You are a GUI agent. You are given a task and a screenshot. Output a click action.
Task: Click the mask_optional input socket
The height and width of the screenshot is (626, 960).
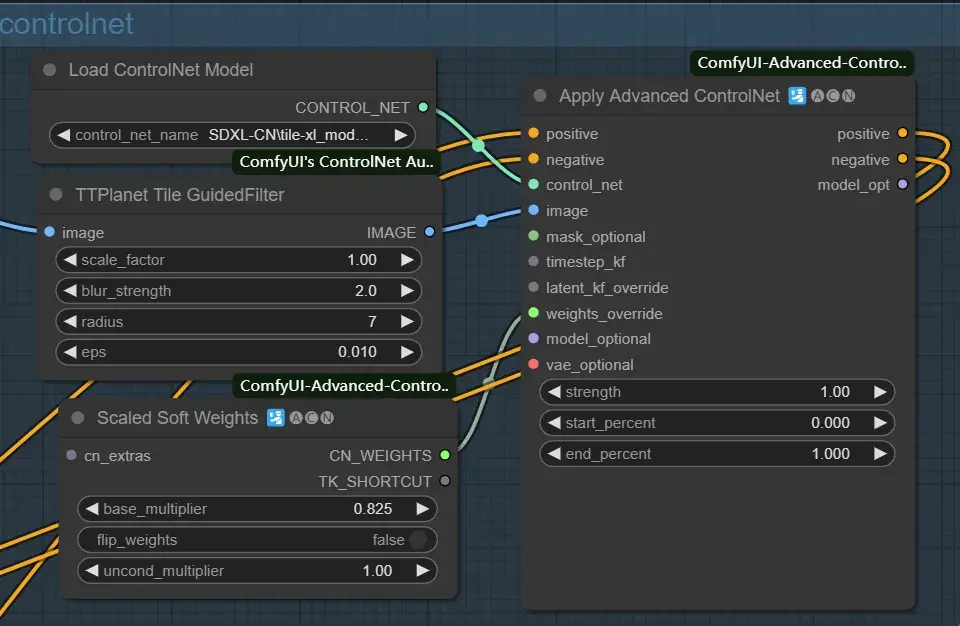click(533, 236)
